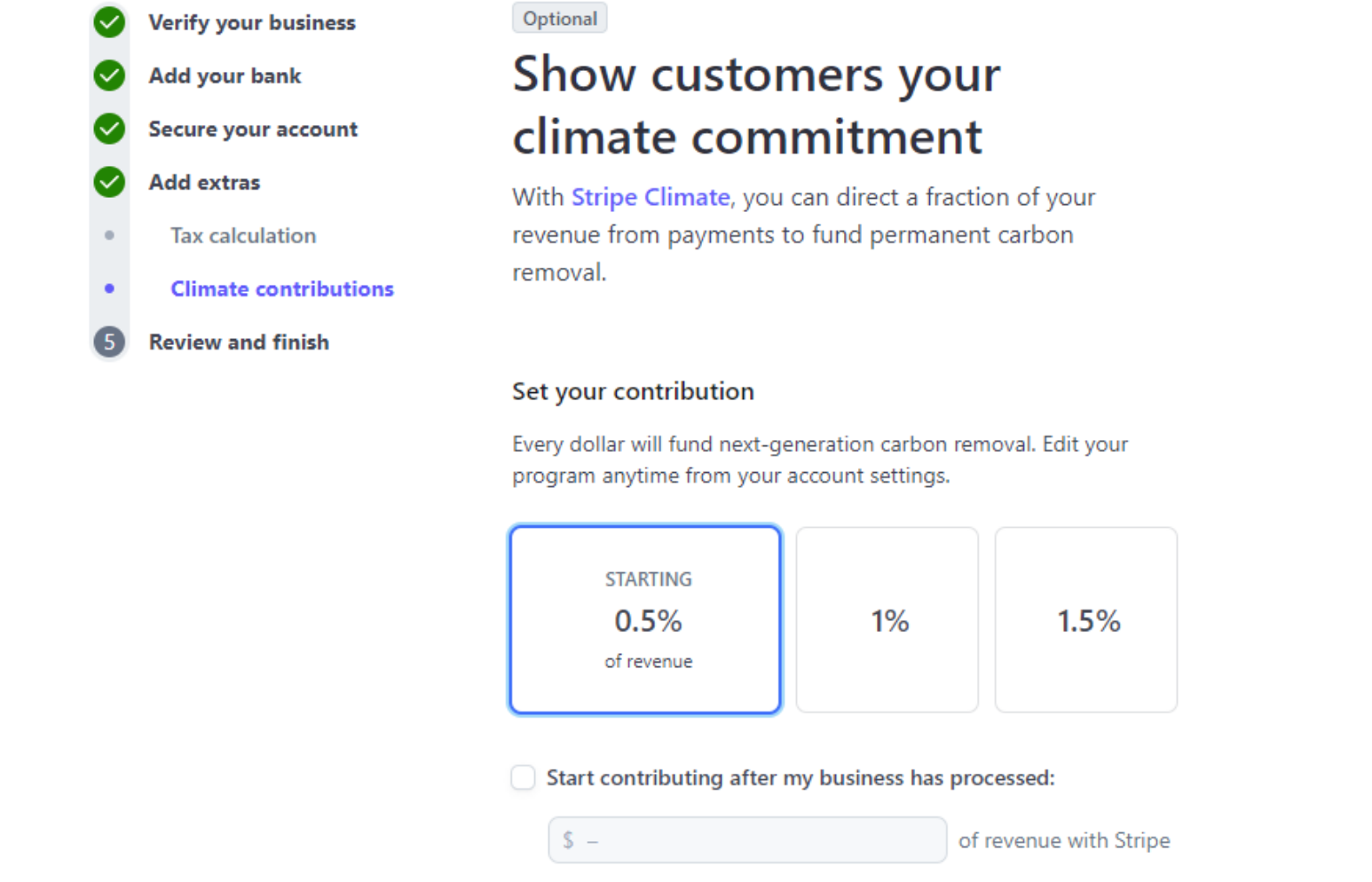Go to Add your bank step
1372x882 pixels.
(x=225, y=75)
